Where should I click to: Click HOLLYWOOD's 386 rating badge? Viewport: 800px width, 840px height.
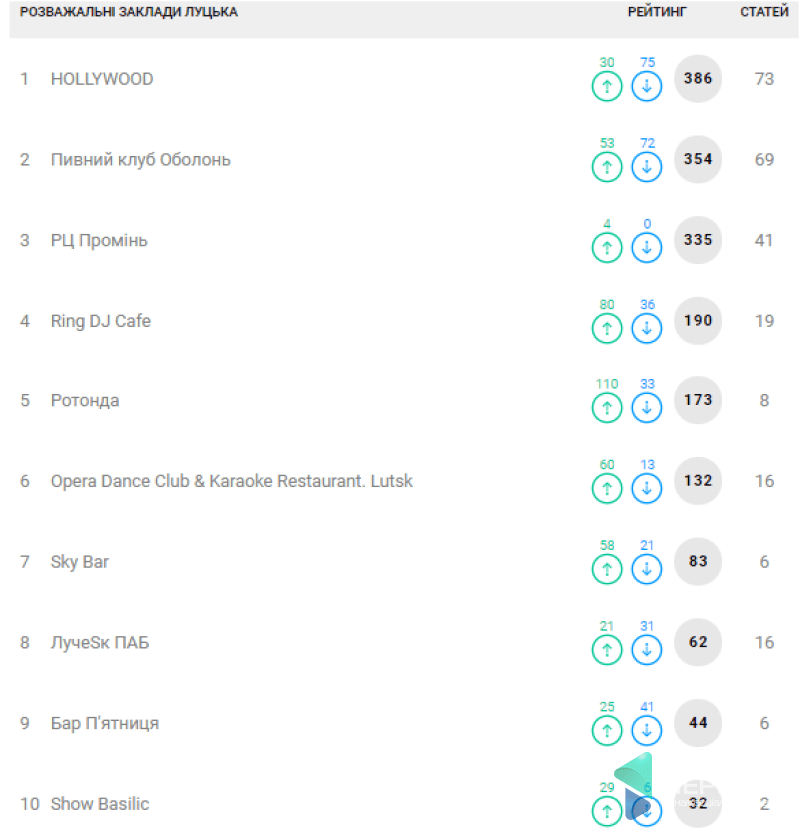coord(698,79)
